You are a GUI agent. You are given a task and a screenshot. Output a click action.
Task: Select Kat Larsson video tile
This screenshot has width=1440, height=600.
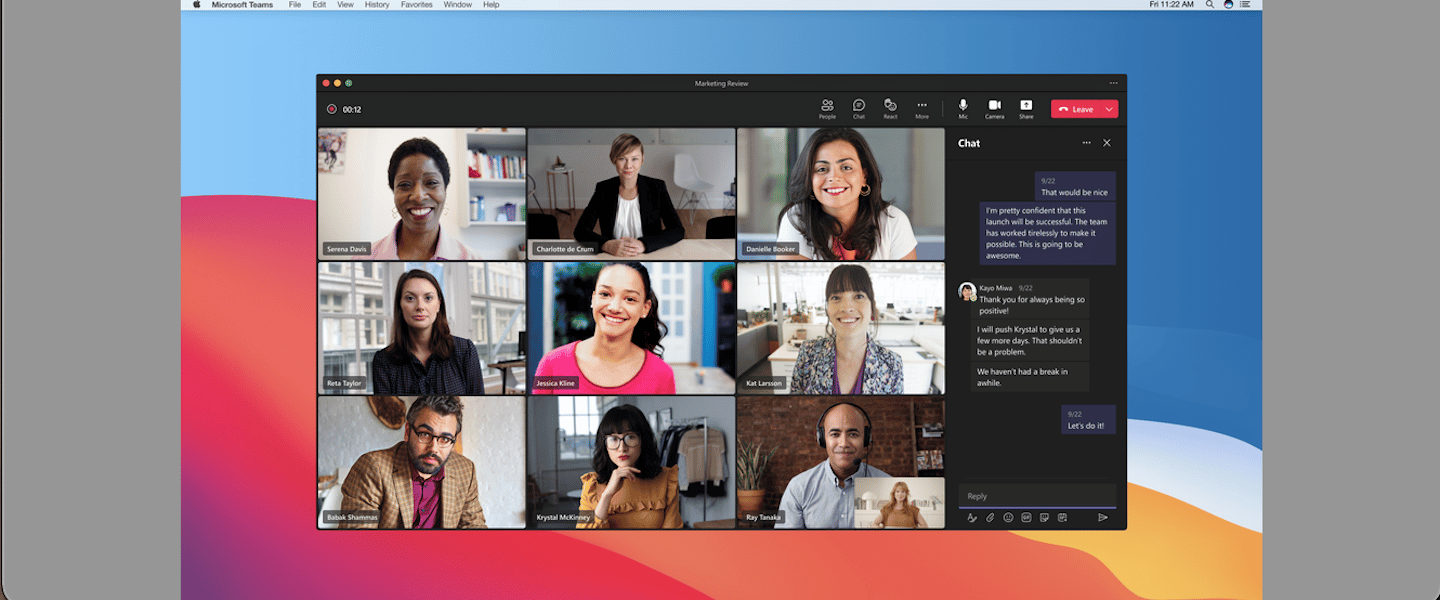(x=841, y=328)
